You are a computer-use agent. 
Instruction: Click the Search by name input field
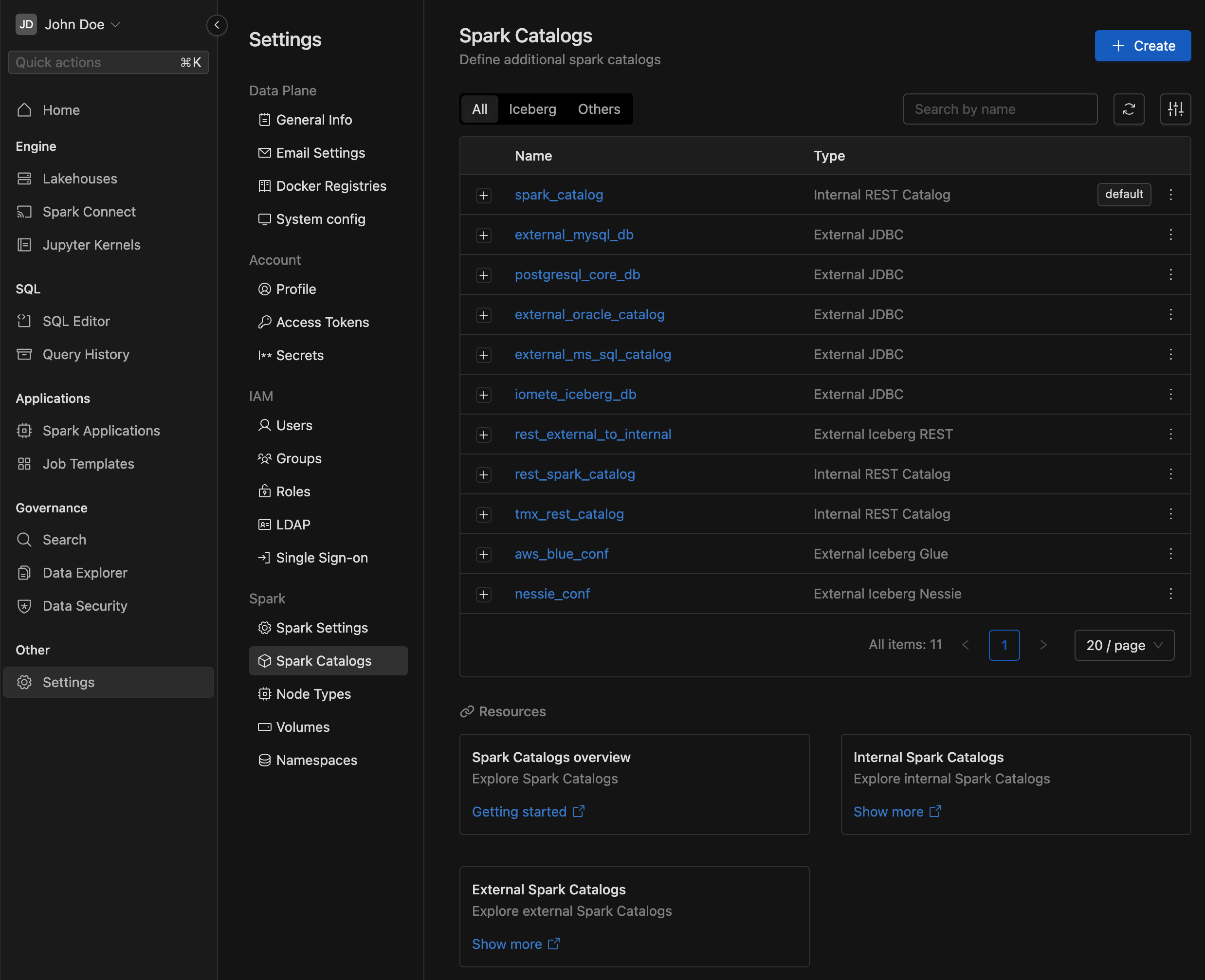point(1000,109)
